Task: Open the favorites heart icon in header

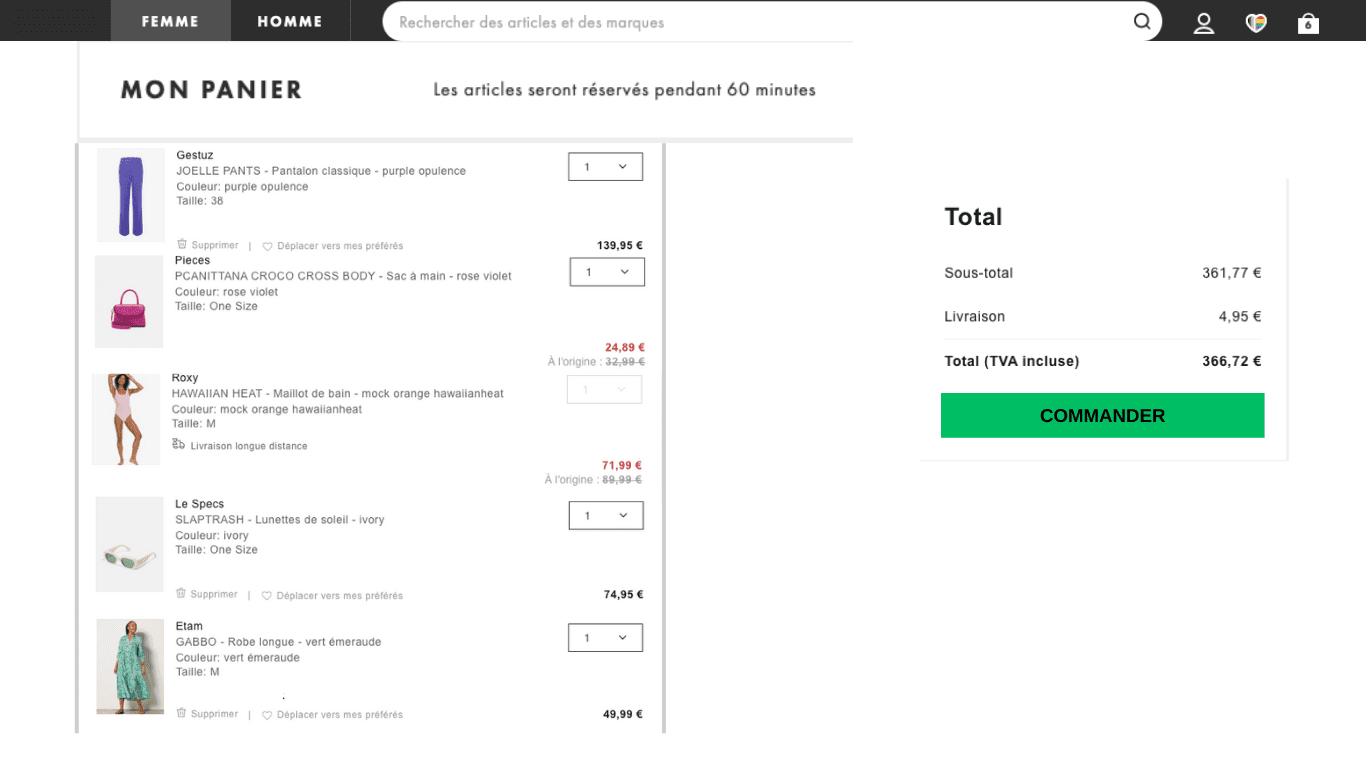Action: (x=1256, y=23)
